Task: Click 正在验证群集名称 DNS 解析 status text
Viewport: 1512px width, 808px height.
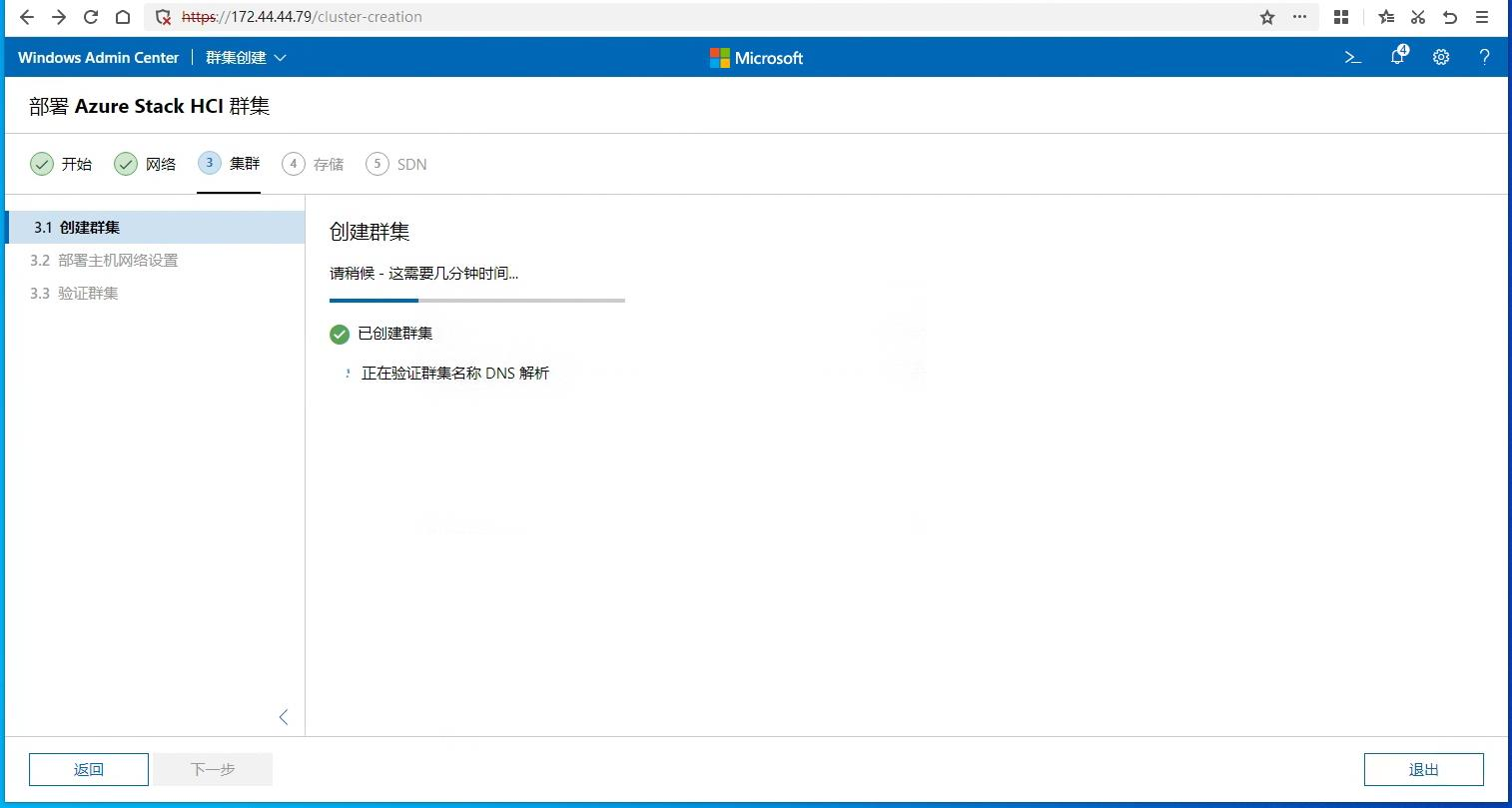Action: 455,374
